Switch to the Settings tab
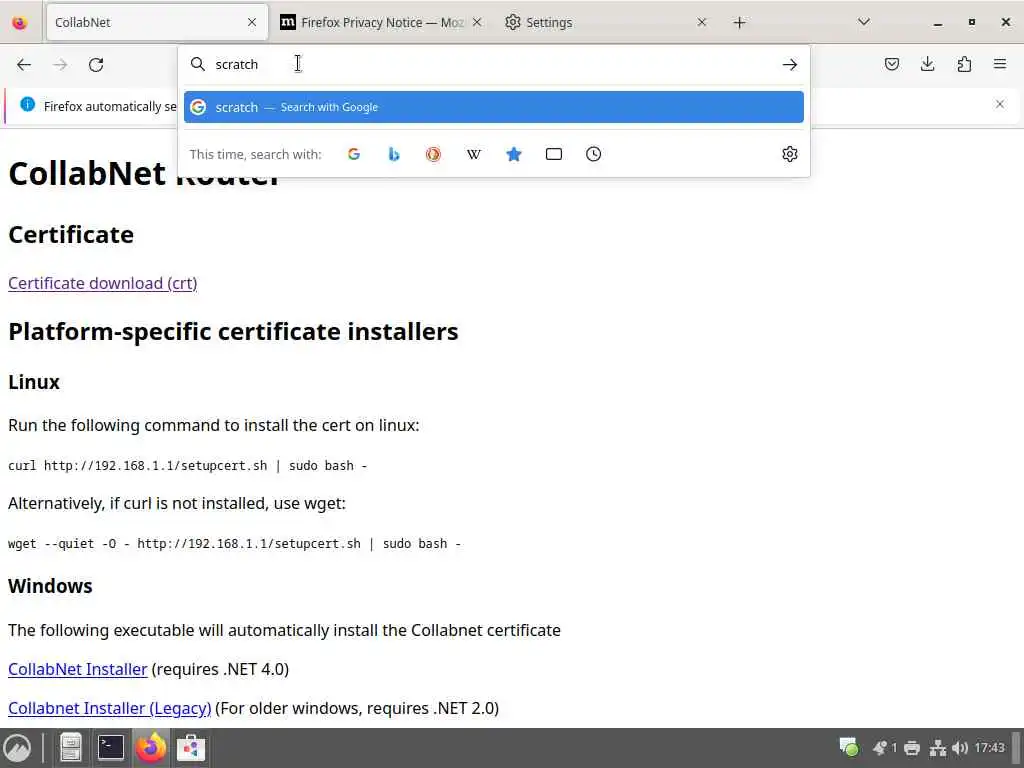The width and height of the screenshot is (1024, 768). point(607,22)
